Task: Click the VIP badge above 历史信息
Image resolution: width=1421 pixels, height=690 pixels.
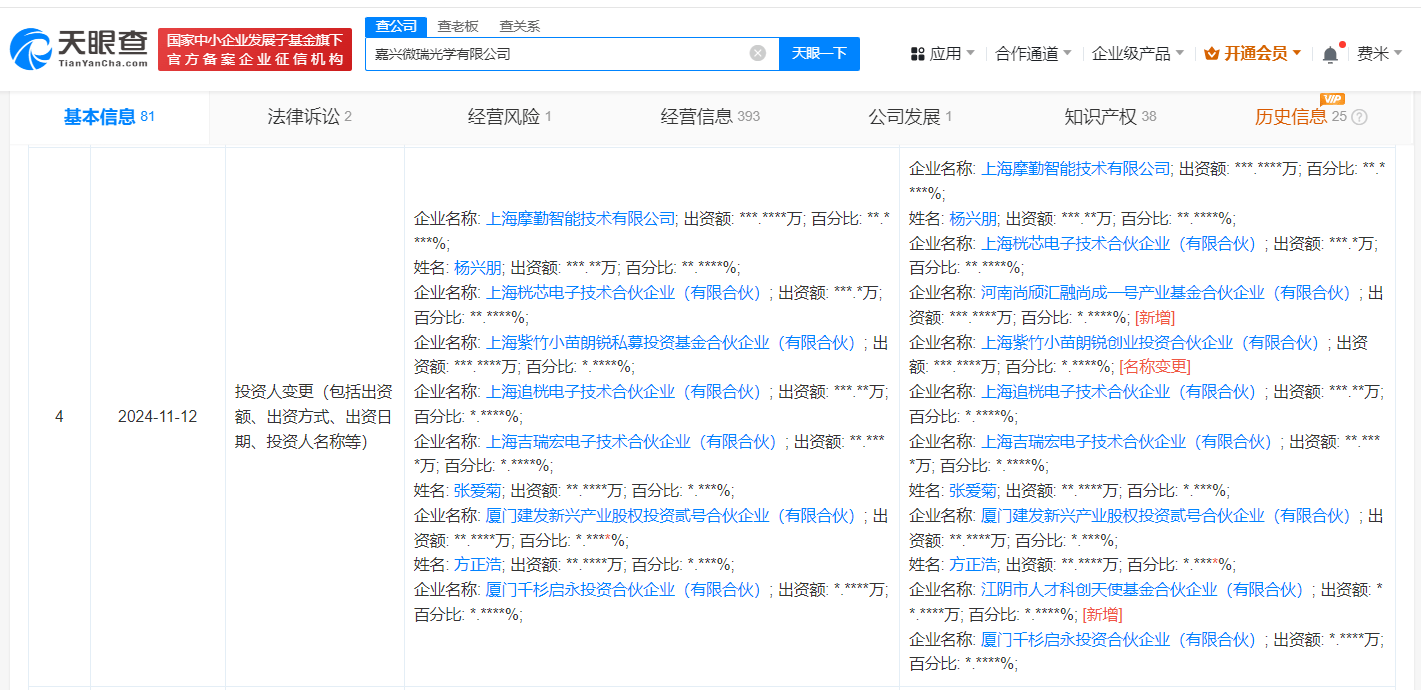Action: pos(1332,99)
